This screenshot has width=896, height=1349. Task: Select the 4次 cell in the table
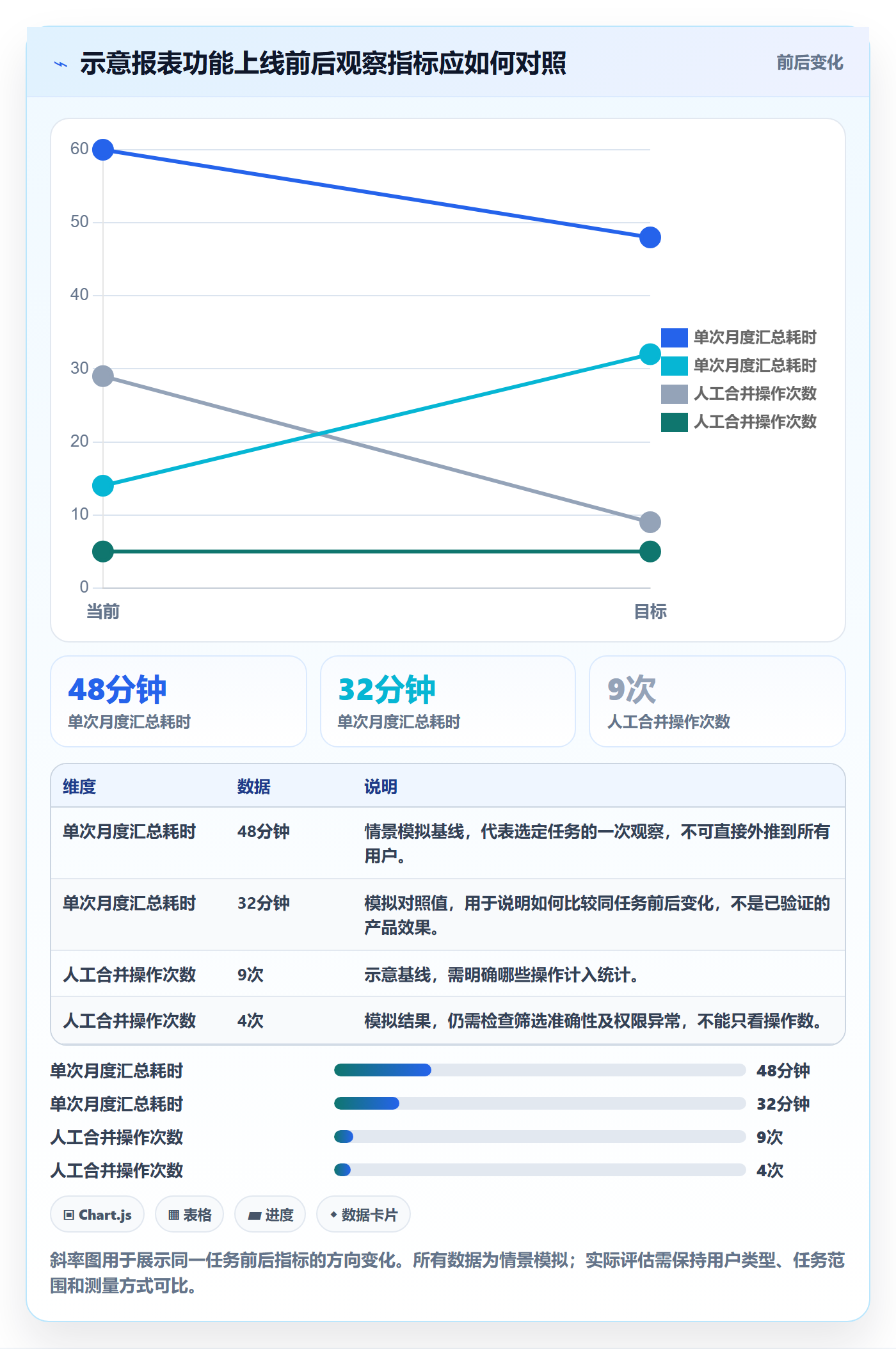point(250,1021)
